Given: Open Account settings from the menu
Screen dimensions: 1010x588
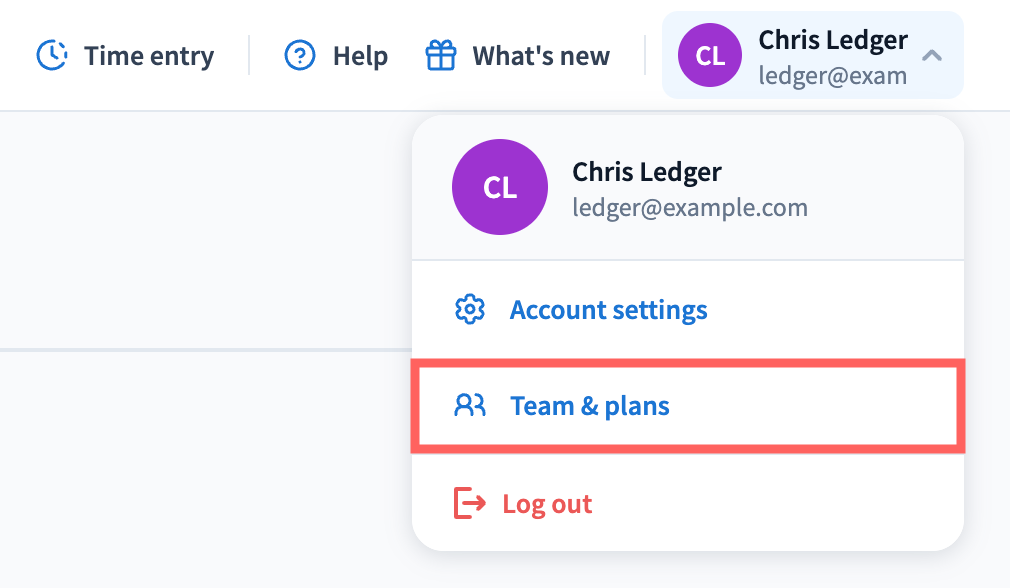Looking at the screenshot, I should point(608,310).
